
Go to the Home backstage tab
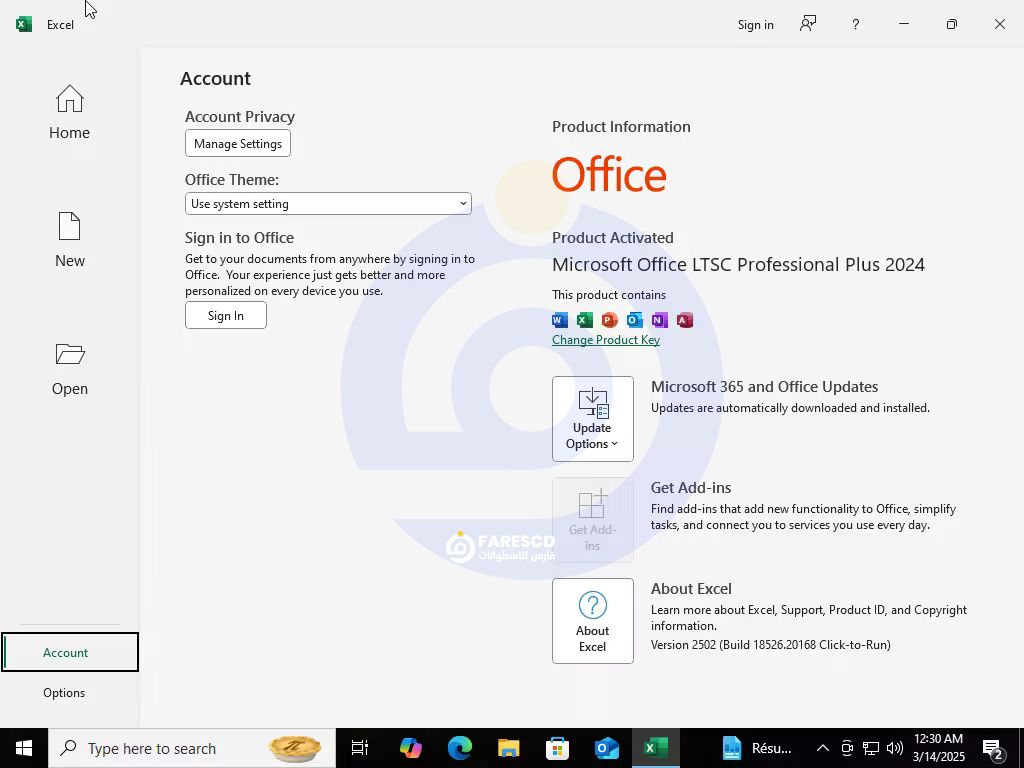[x=69, y=112]
